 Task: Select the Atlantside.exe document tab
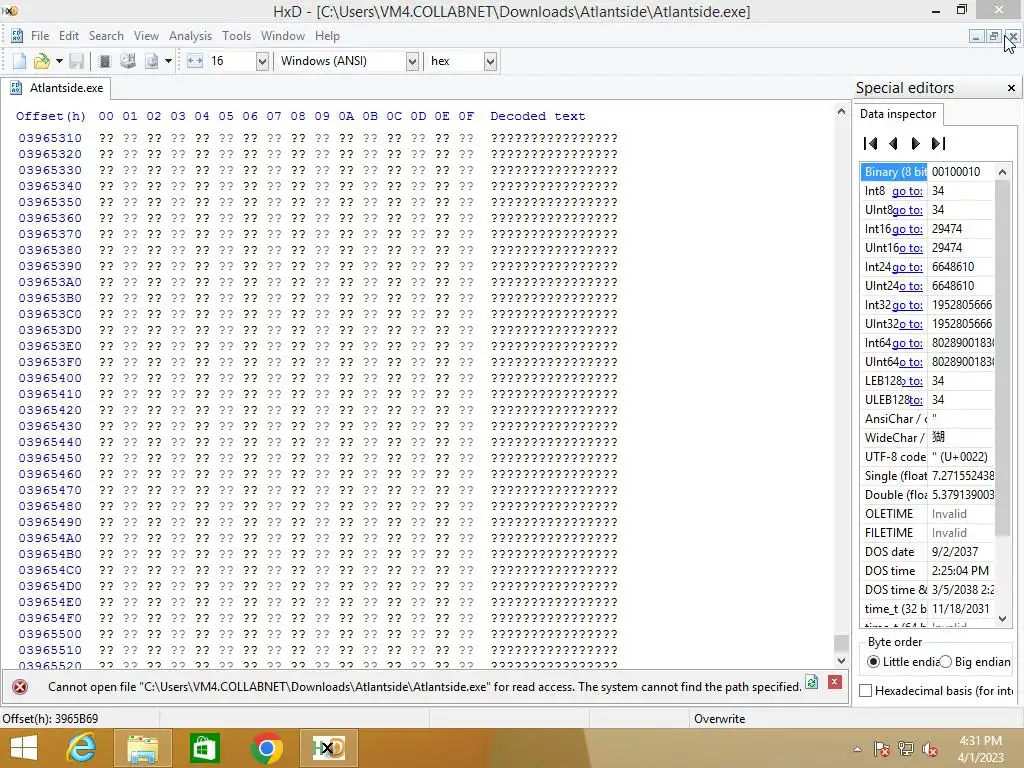tap(57, 88)
